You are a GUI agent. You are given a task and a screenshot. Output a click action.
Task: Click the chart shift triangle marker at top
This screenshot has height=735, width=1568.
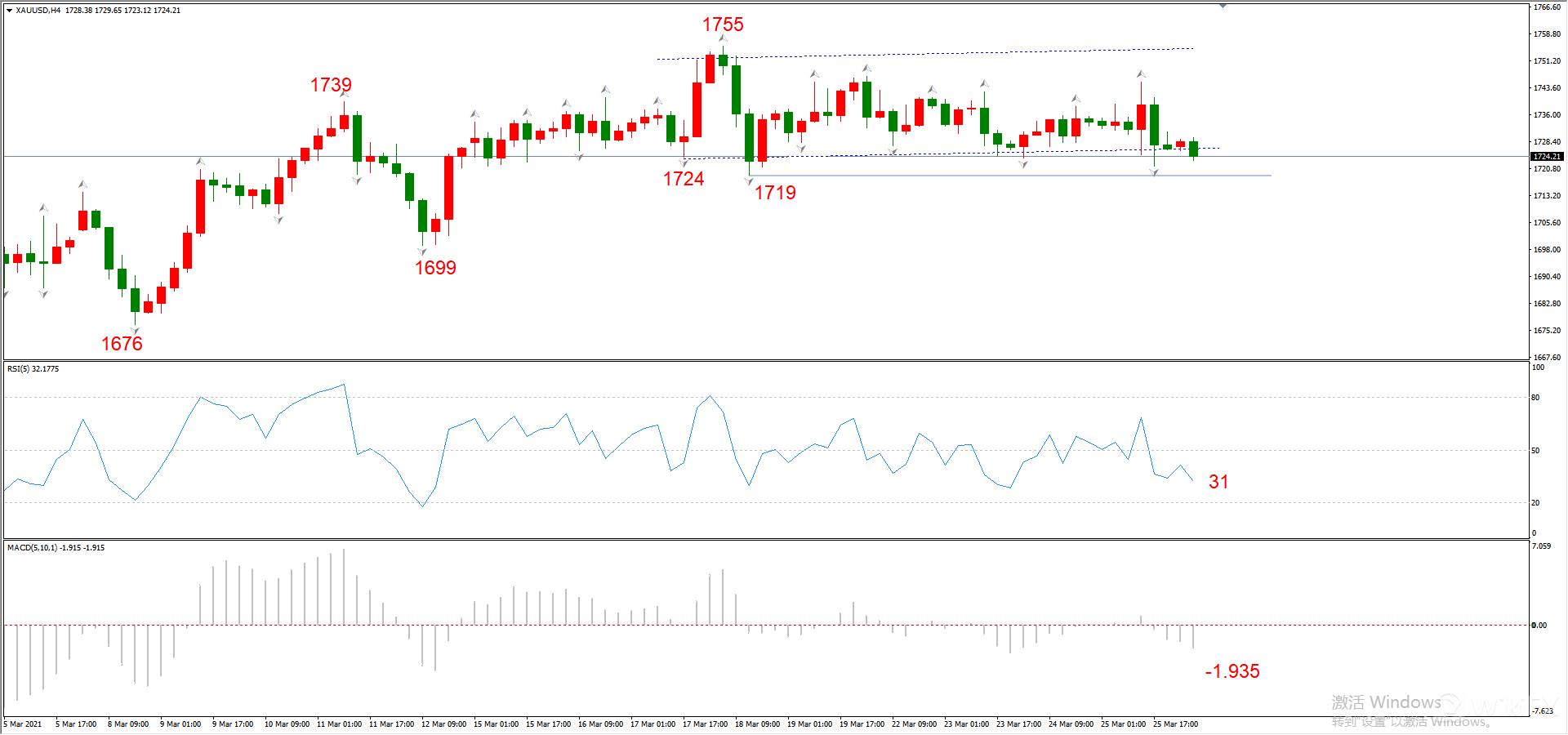pos(1223,6)
